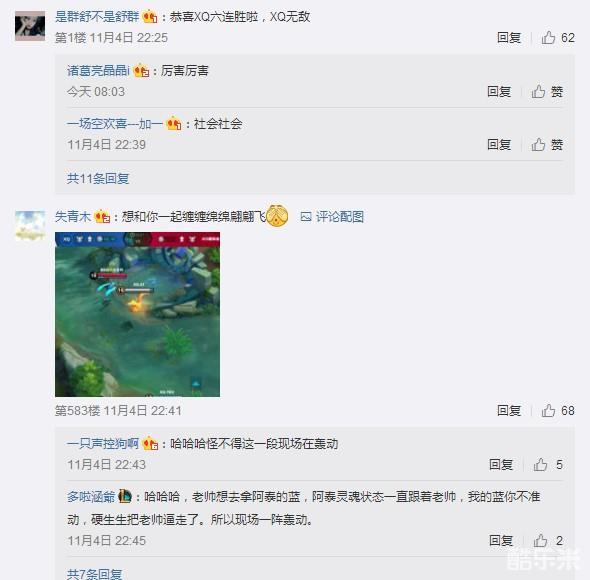This screenshot has height=580, width=590.
Task: Reply to 多啦涵爺's comment
Action: point(501,541)
